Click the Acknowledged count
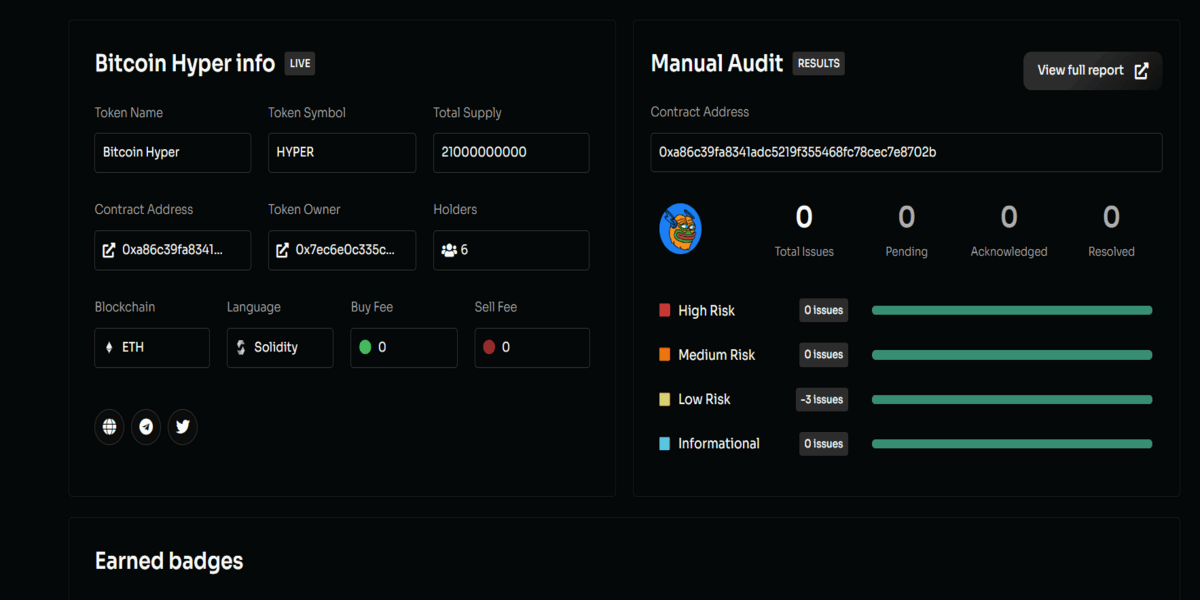Viewport: 1200px width, 600px height. [x=1009, y=217]
